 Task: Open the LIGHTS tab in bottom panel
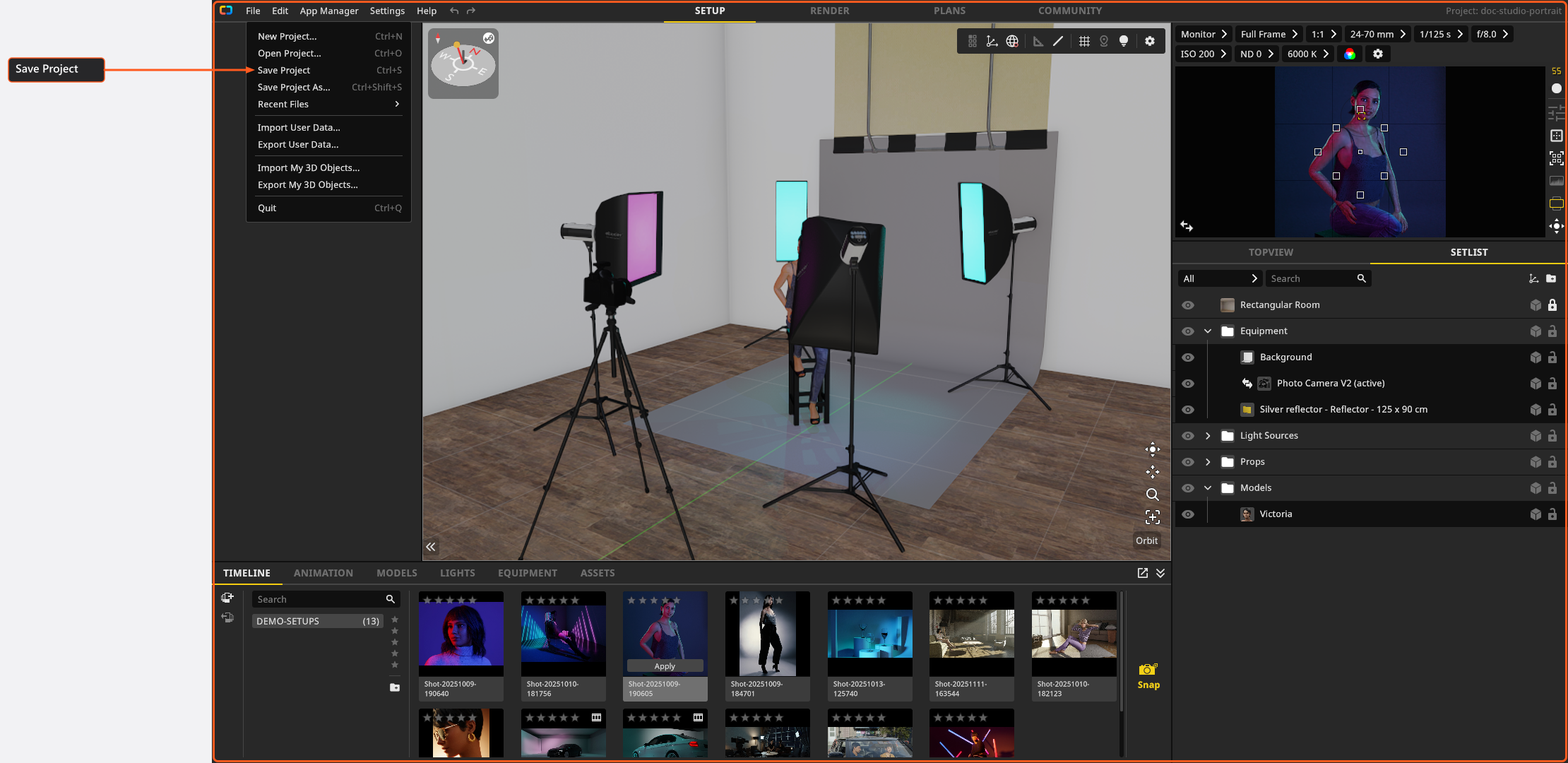point(457,573)
